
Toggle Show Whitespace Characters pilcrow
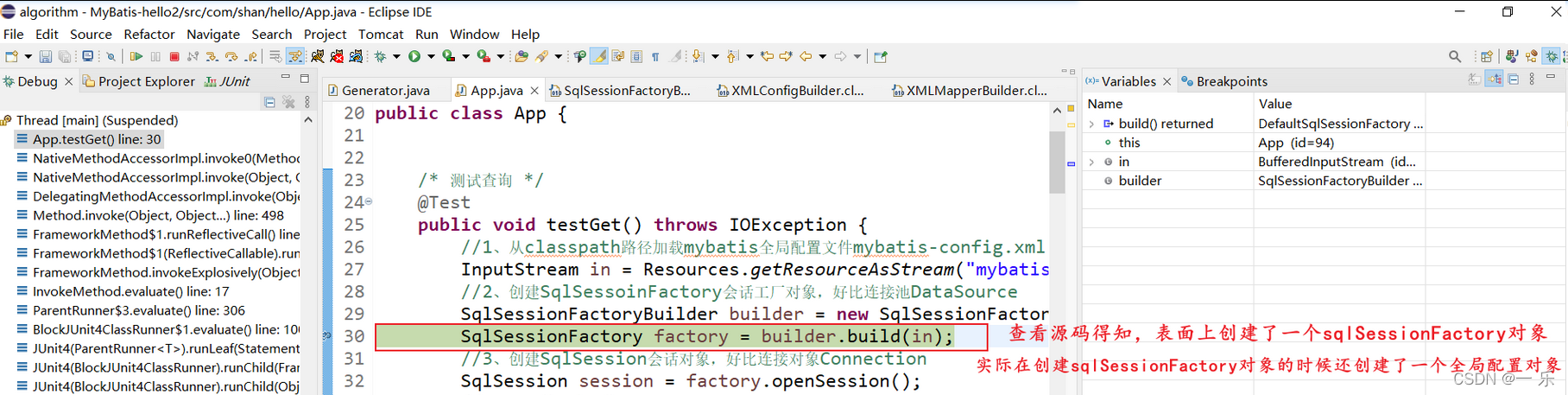coord(655,56)
